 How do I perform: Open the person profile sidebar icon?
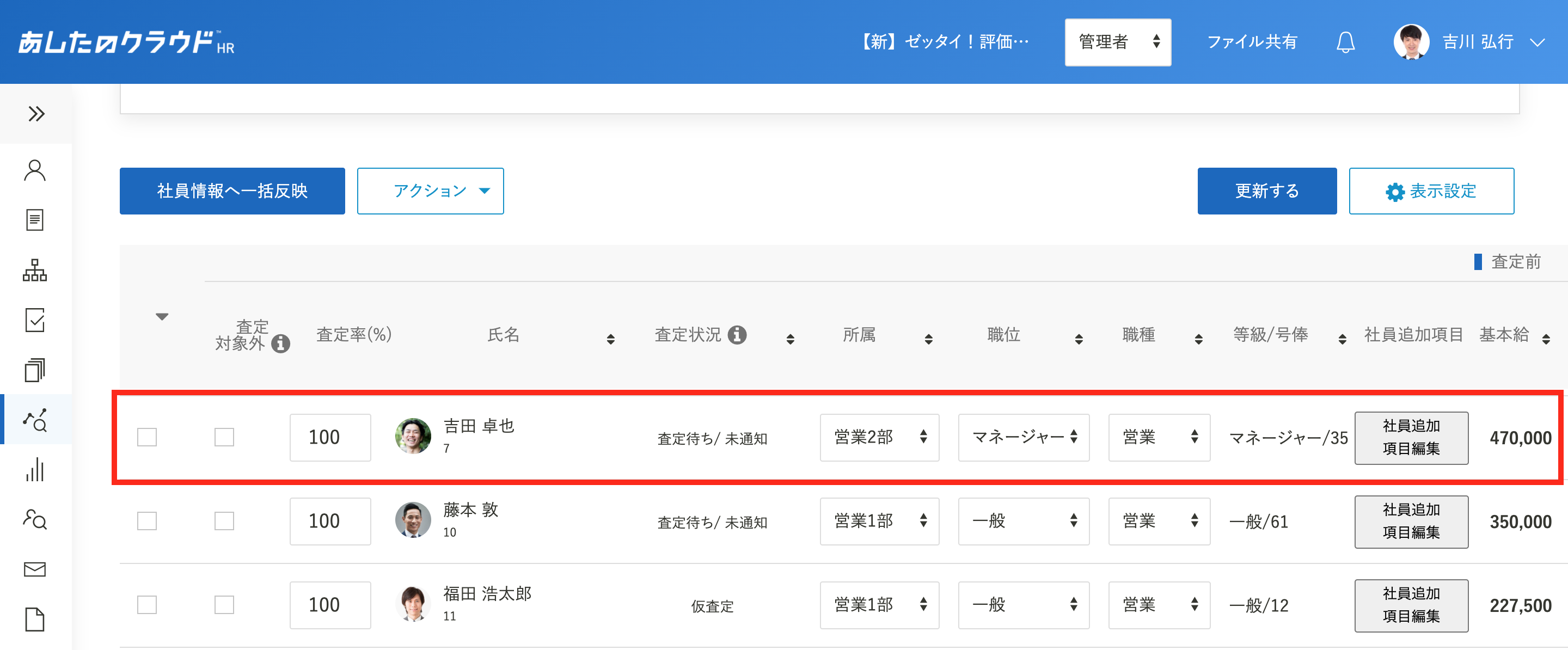(35, 170)
